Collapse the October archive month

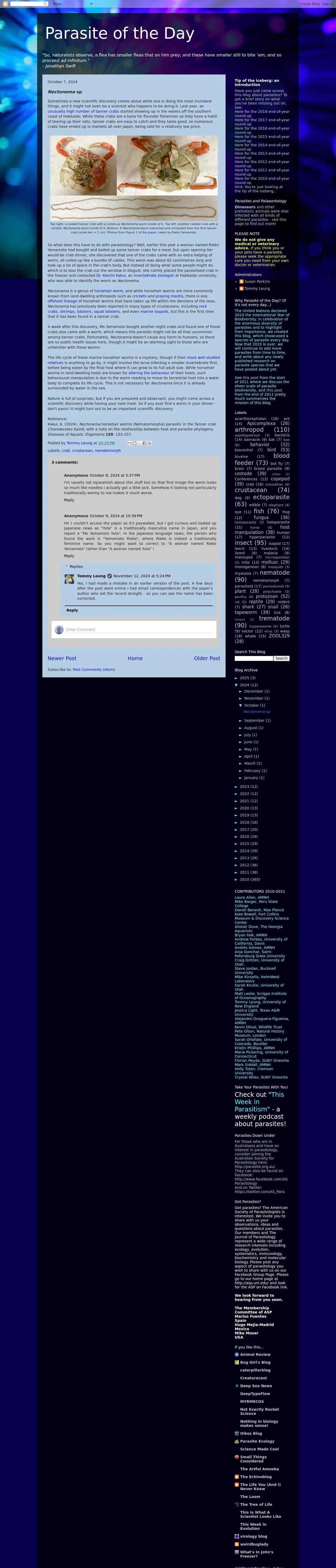241,706
